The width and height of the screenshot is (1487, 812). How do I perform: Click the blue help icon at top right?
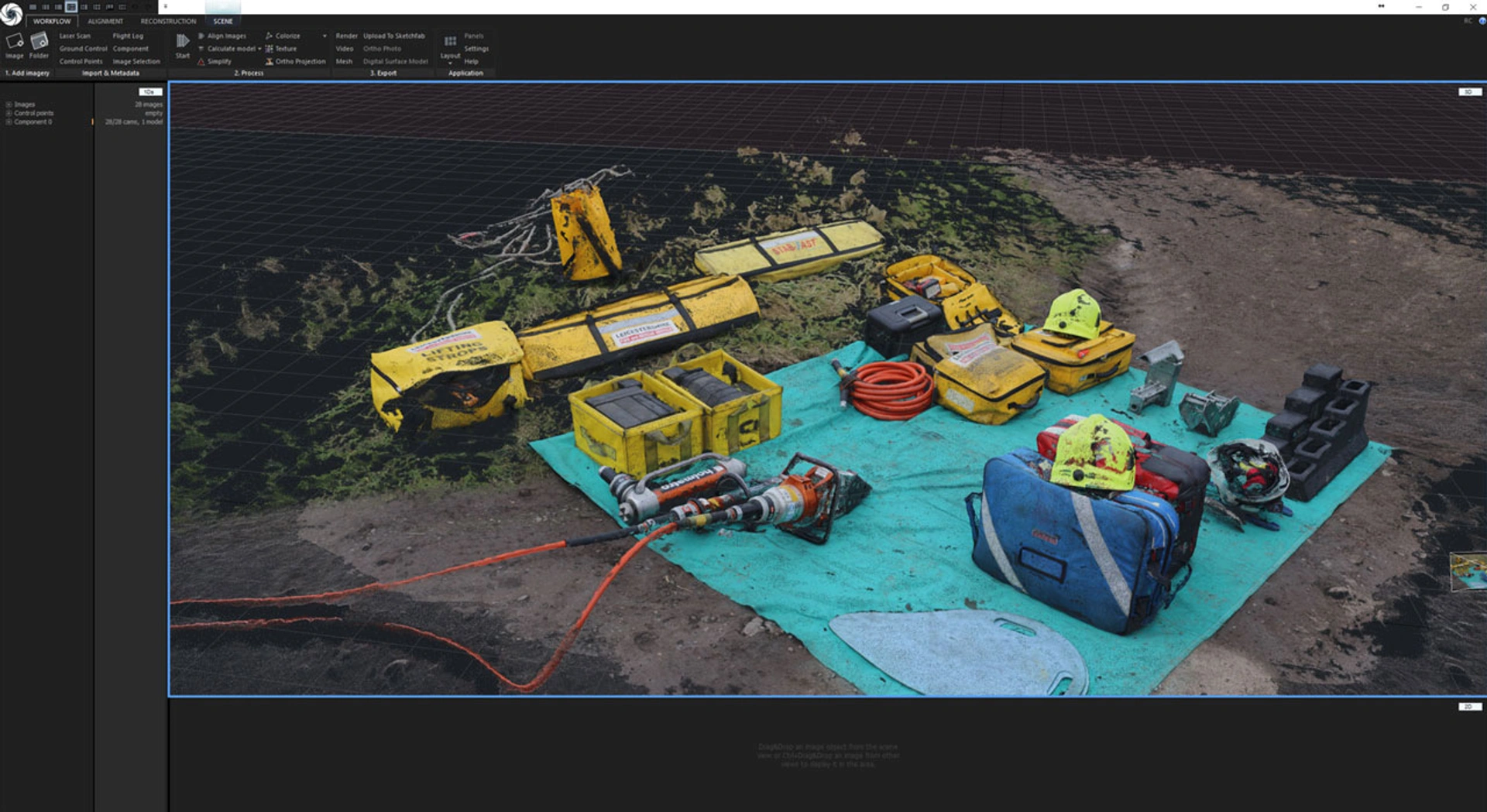[x=1482, y=22]
